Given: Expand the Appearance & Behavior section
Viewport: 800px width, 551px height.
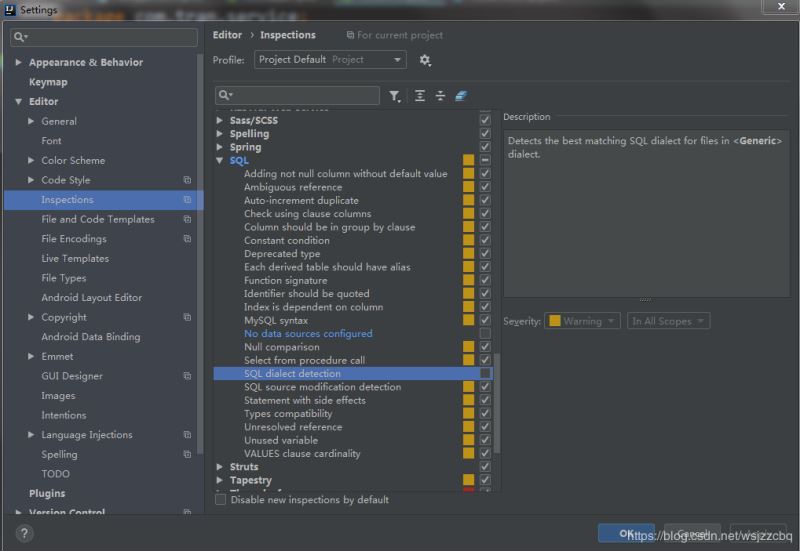Looking at the screenshot, I should [x=19, y=62].
